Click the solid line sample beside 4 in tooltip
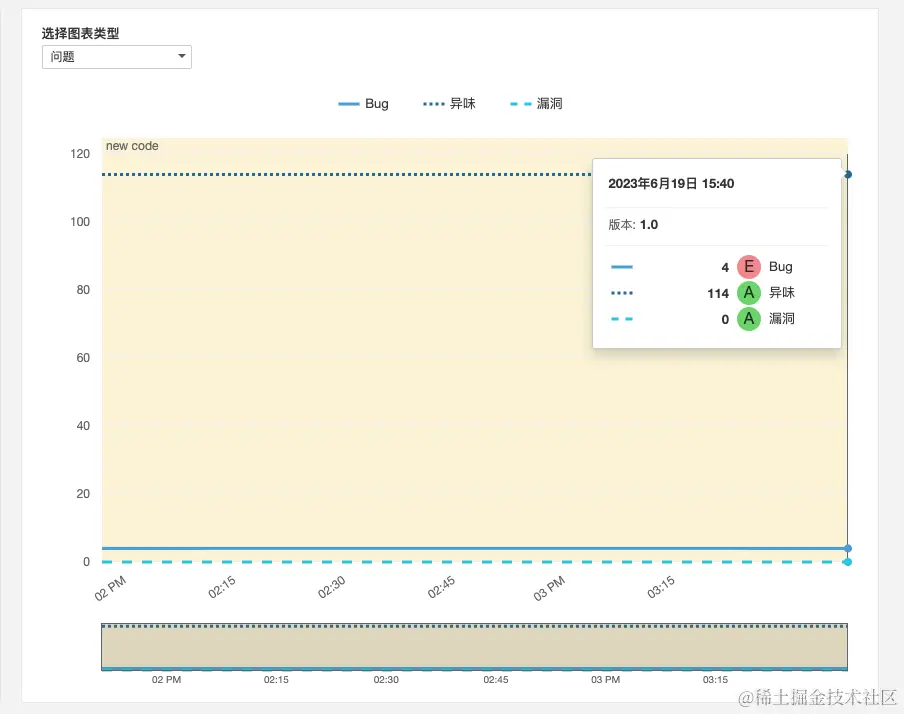 tap(622, 266)
